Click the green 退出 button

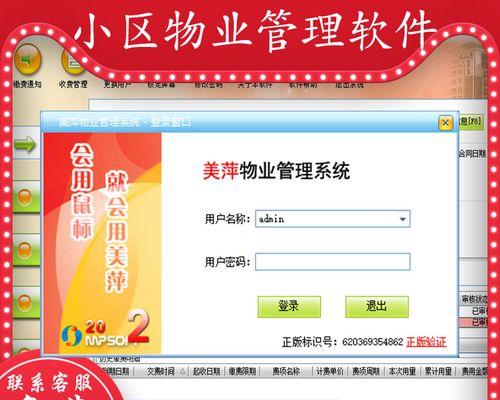click(377, 307)
